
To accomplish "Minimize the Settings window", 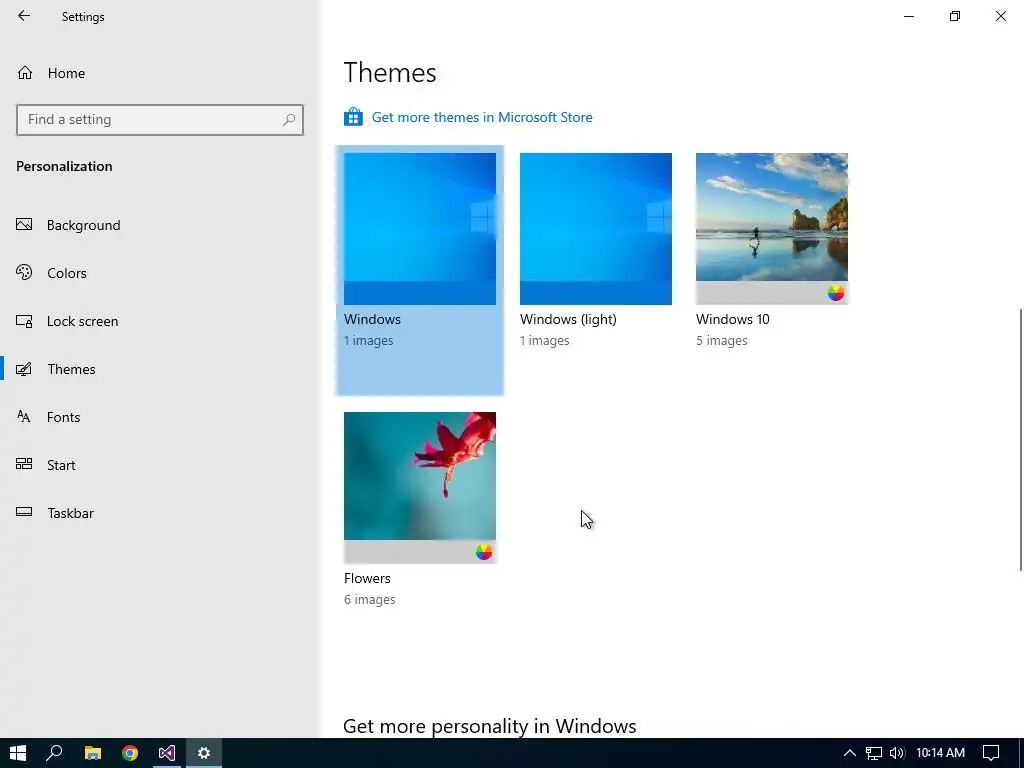I will [x=908, y=16].
